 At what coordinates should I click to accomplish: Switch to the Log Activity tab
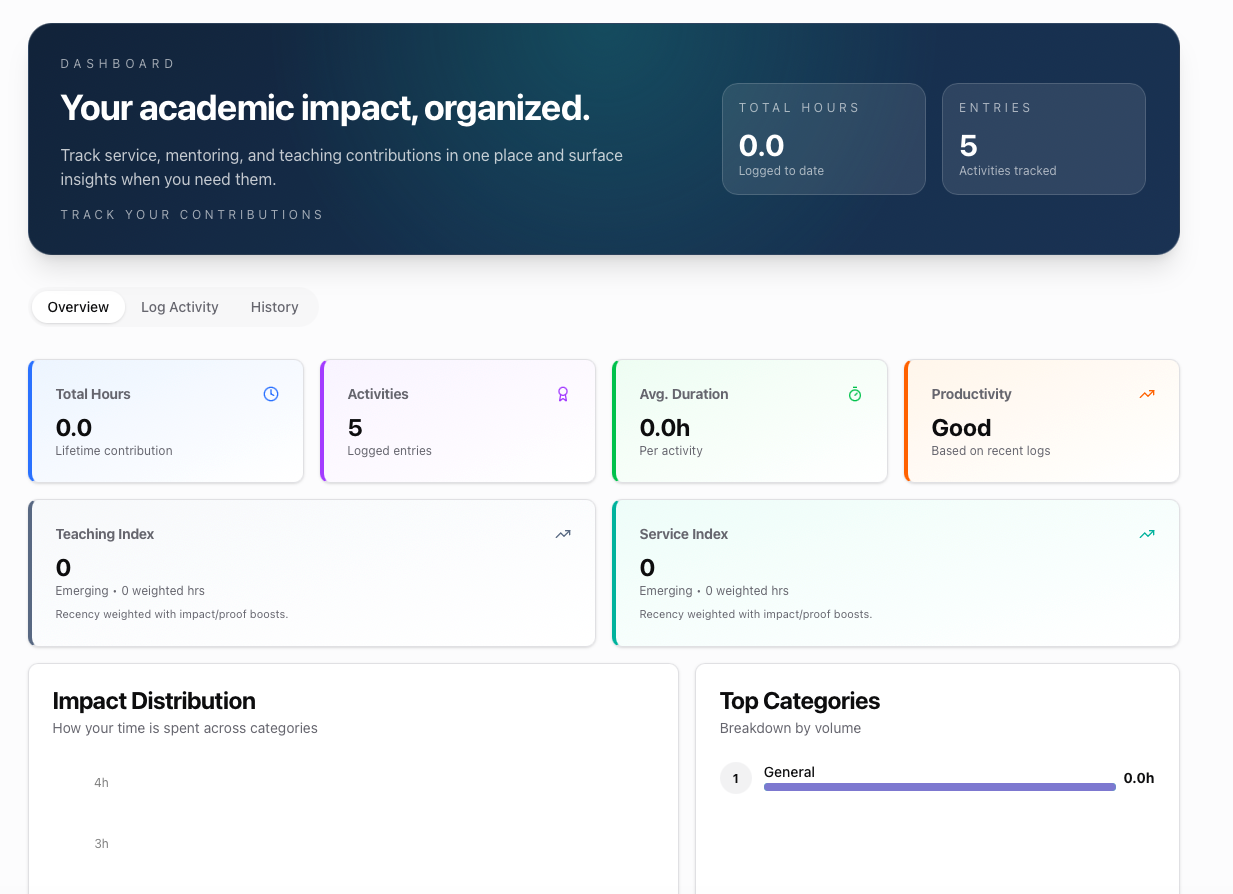pos(180,307)
